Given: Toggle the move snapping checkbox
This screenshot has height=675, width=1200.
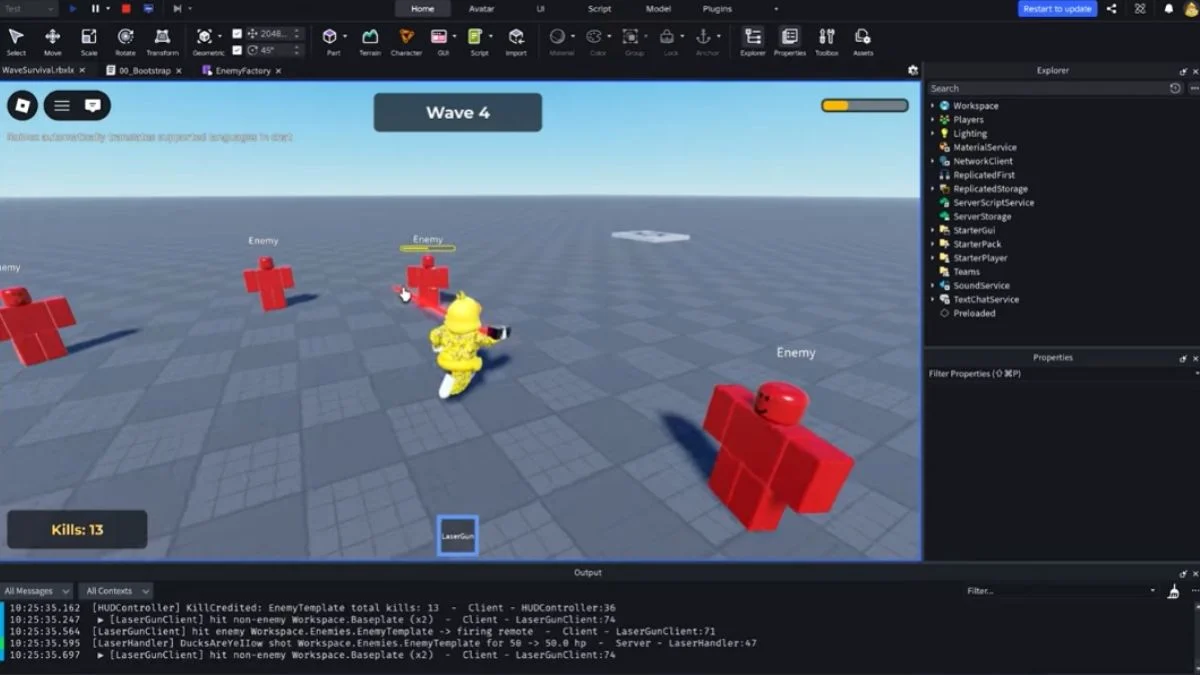Looking at the screenshot, I should (x=237, y=33).
